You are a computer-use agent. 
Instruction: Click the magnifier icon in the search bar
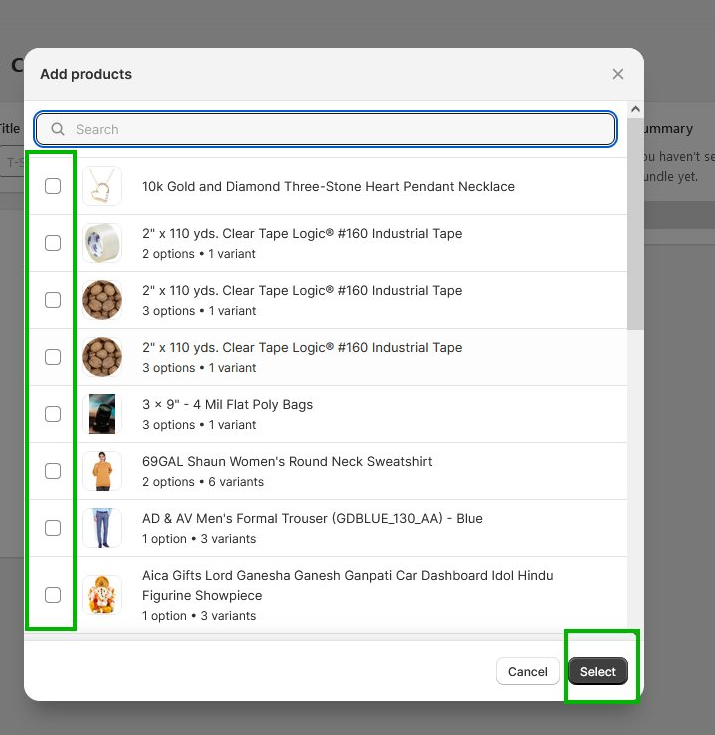(58, 129)
